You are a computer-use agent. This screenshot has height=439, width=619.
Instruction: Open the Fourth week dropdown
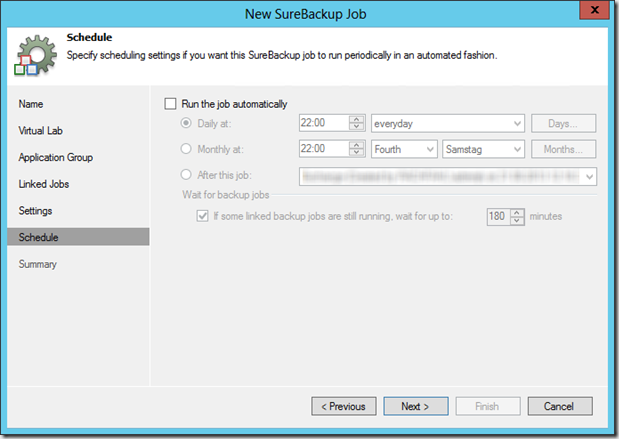tap(404, 149)
